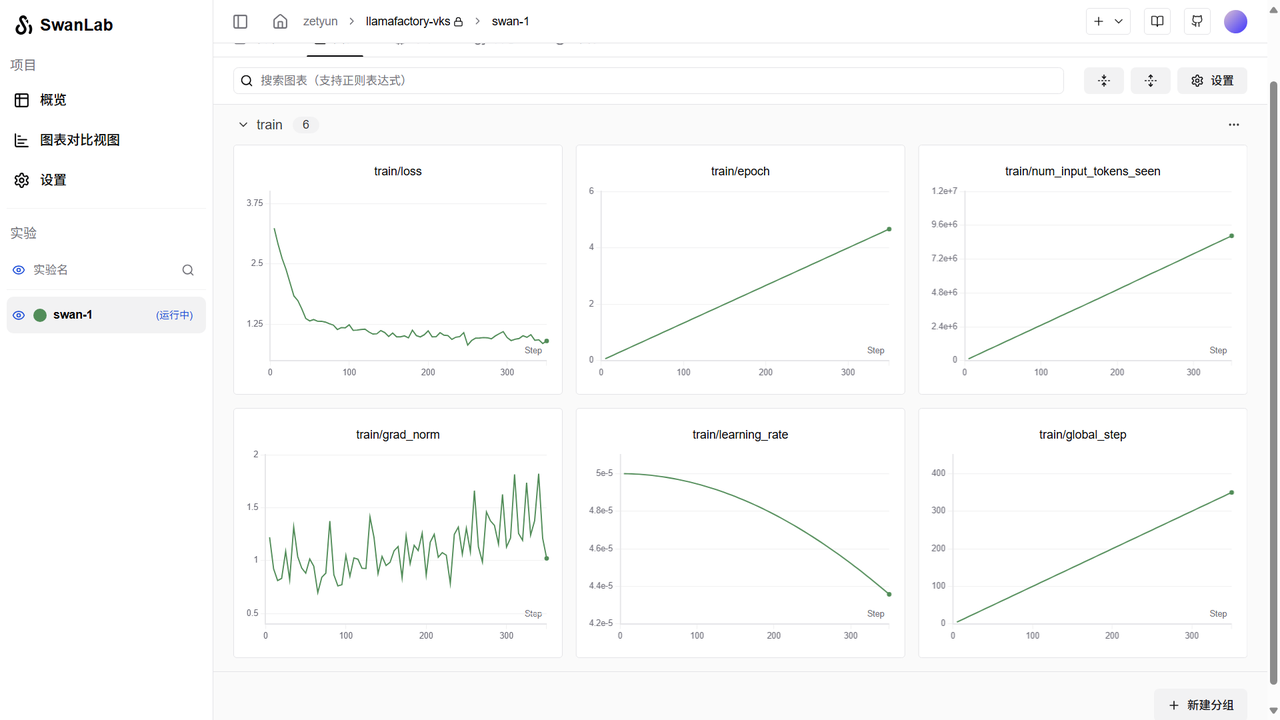Viewport: 1280px width, 720px height.
Task: Open the documentation book icon
Action: point(1157,21)
